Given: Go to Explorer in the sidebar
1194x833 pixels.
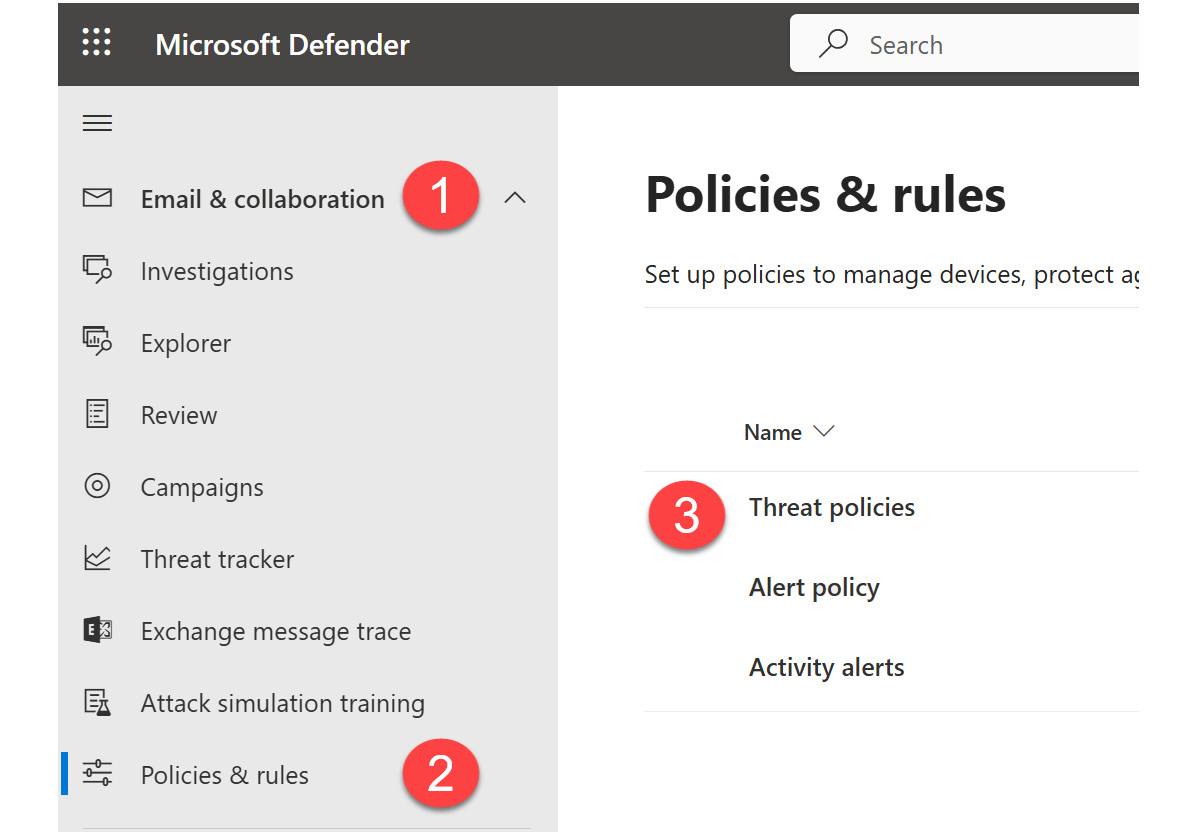Looking at the screenshot, I should click(x=186, y=343).
